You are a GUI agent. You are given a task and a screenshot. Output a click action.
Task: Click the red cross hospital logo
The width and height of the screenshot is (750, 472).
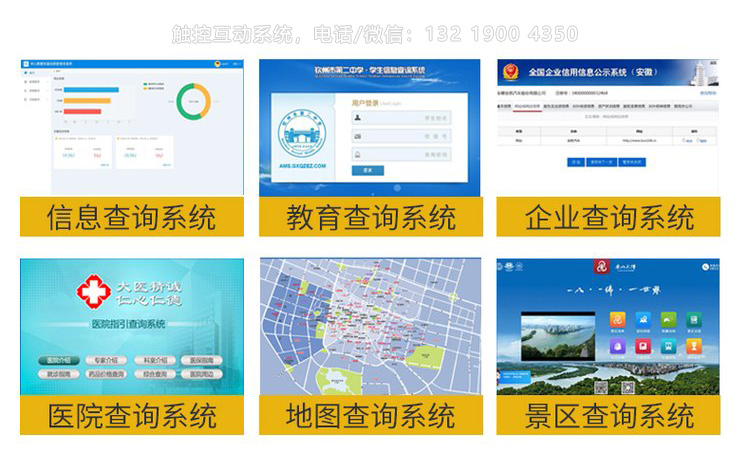tap(93, 290)
